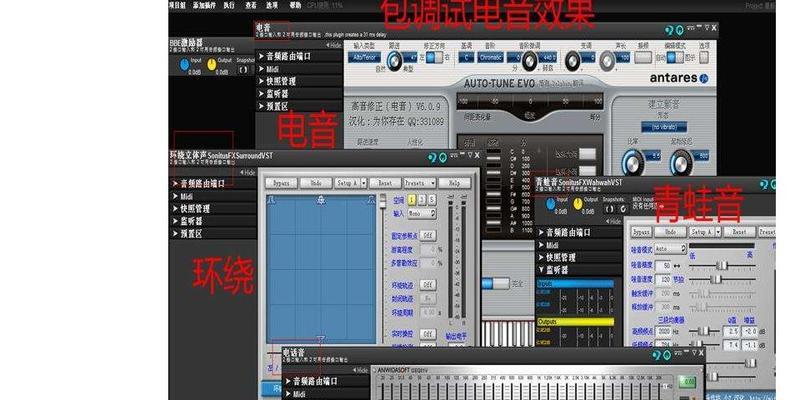This screenshot has height=400, width=800.
Task: Click Bypass in surround plugin
Action: (282, 183)
